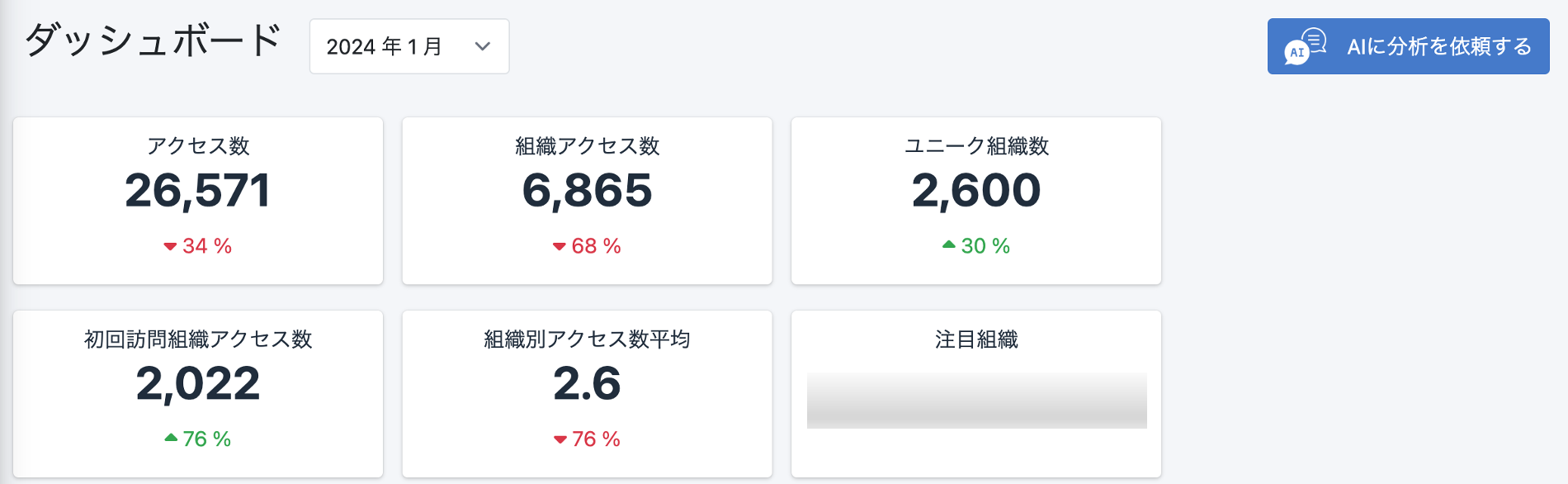
Task: Click the AIに分析を依頼する button
Action: (1408, 46)
